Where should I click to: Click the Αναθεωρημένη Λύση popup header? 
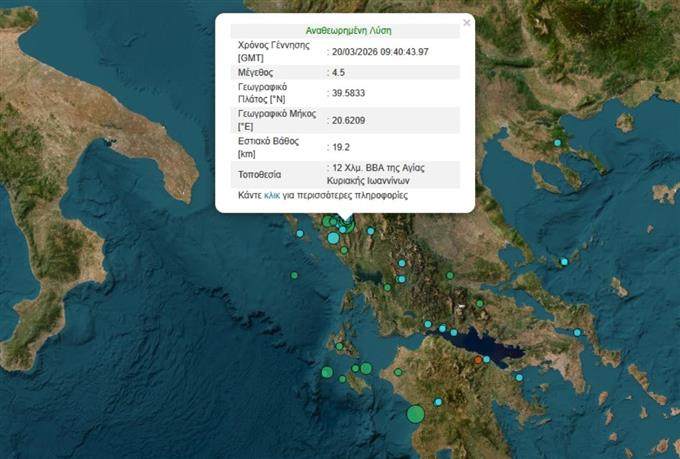345,31
